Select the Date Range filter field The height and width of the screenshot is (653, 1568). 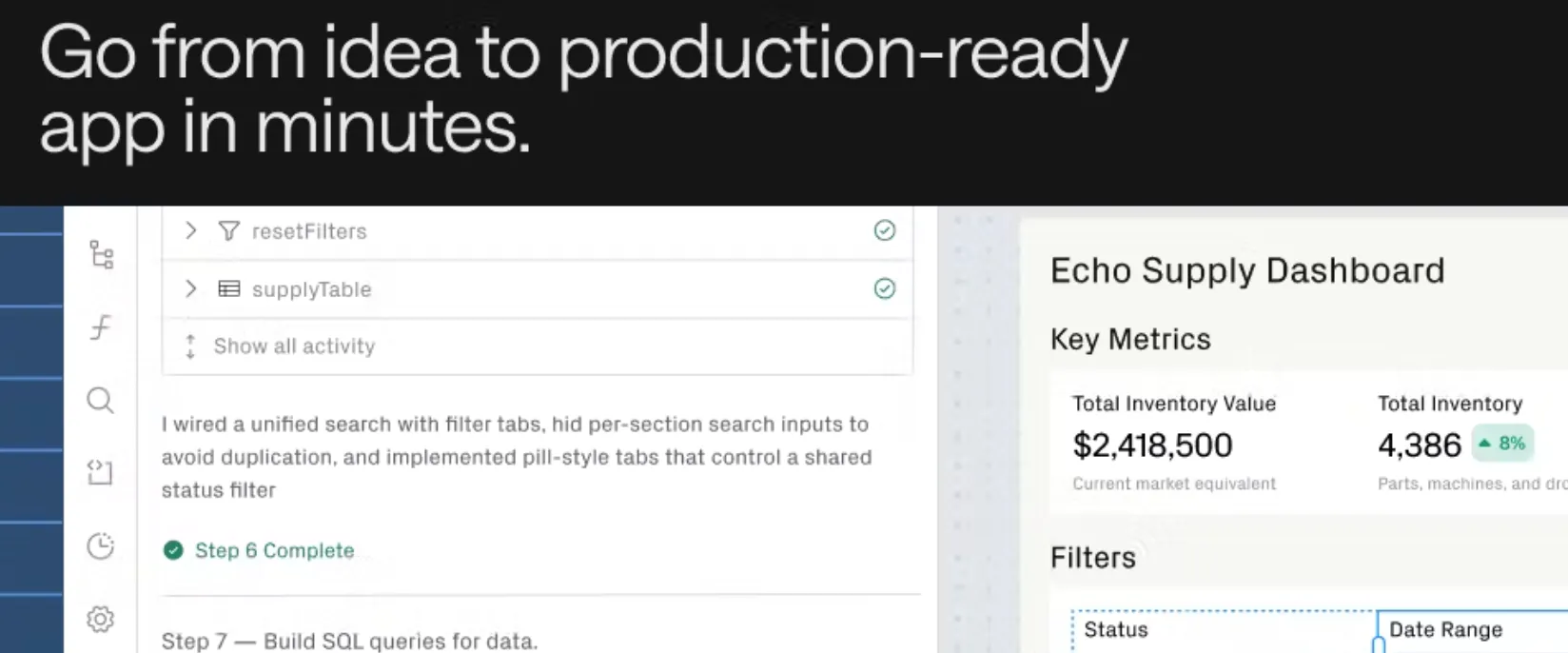tap(1472, 631)
